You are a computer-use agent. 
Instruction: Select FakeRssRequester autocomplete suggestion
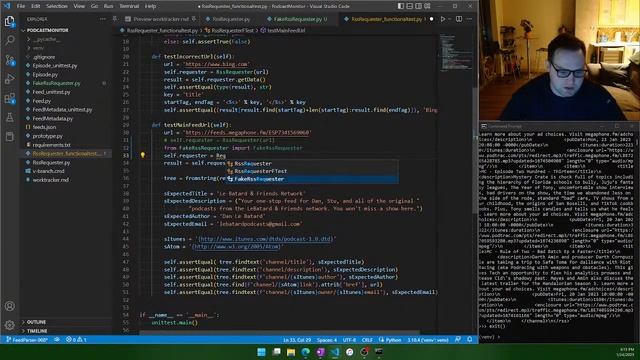[x=312, y=179]
